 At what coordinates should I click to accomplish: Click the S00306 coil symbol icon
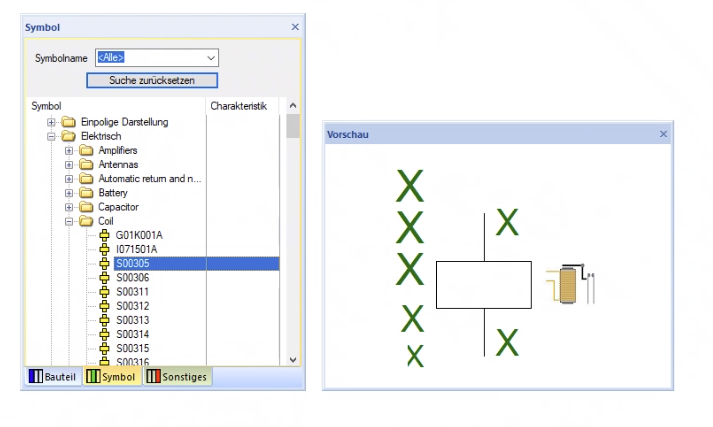[104, 277]
